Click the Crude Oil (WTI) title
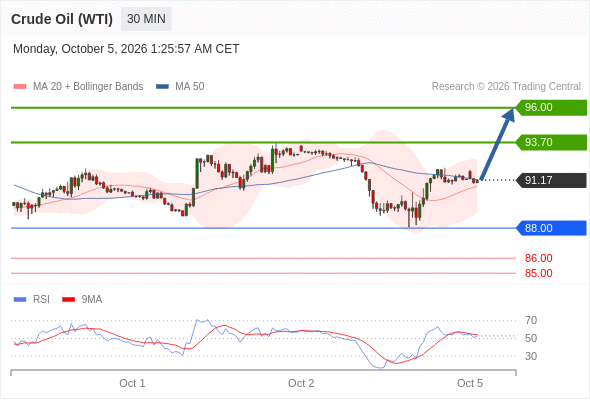 [x=62, y=19]
